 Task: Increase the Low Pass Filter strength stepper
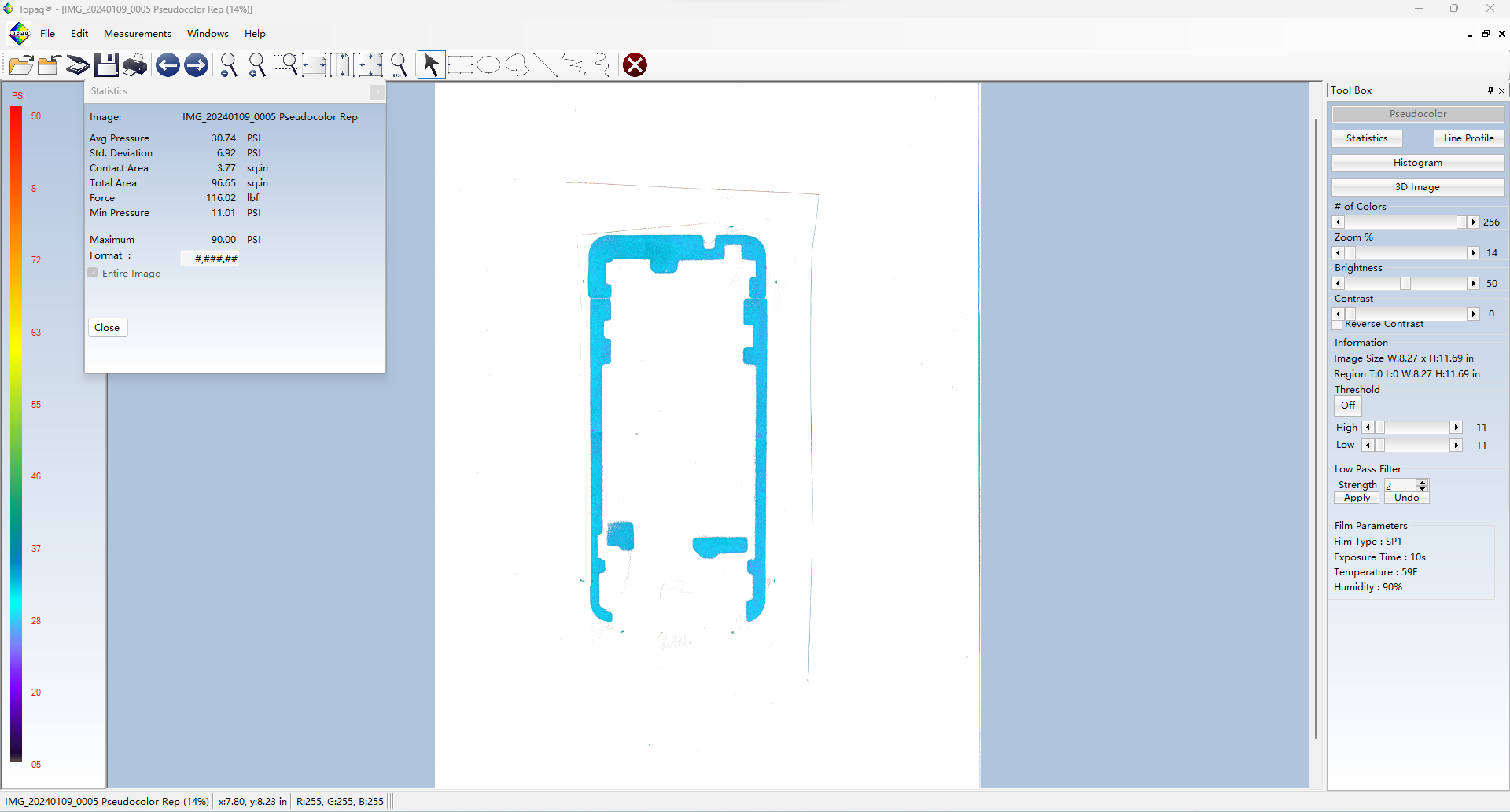[x=1422, y=482]
